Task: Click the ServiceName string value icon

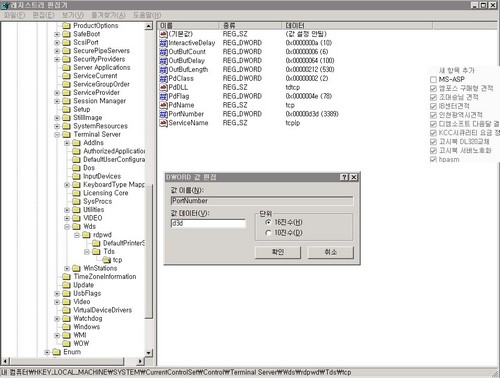Action: [x=163, y=123]
